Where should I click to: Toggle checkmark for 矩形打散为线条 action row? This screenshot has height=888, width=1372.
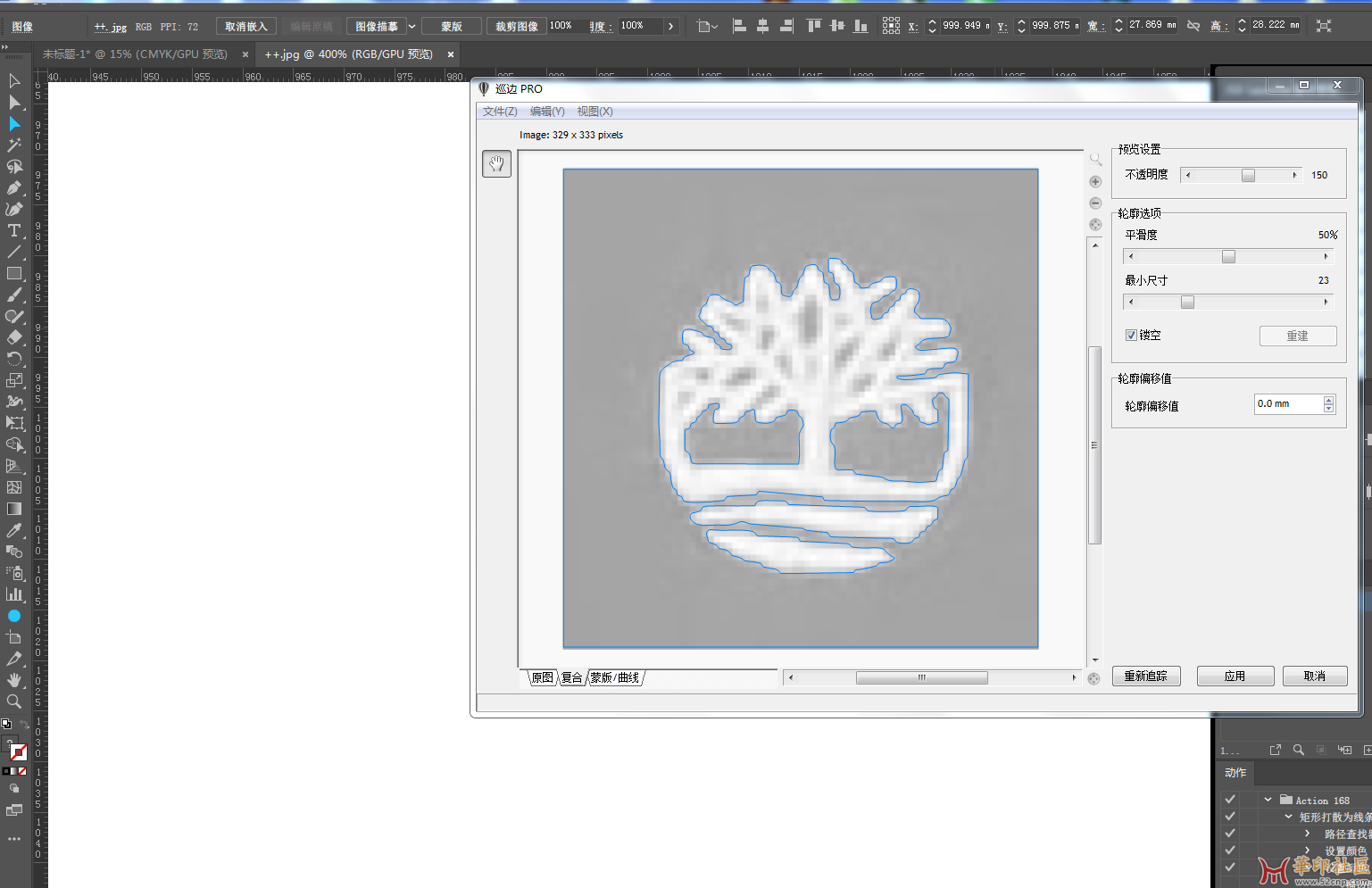click(1230, 817)
